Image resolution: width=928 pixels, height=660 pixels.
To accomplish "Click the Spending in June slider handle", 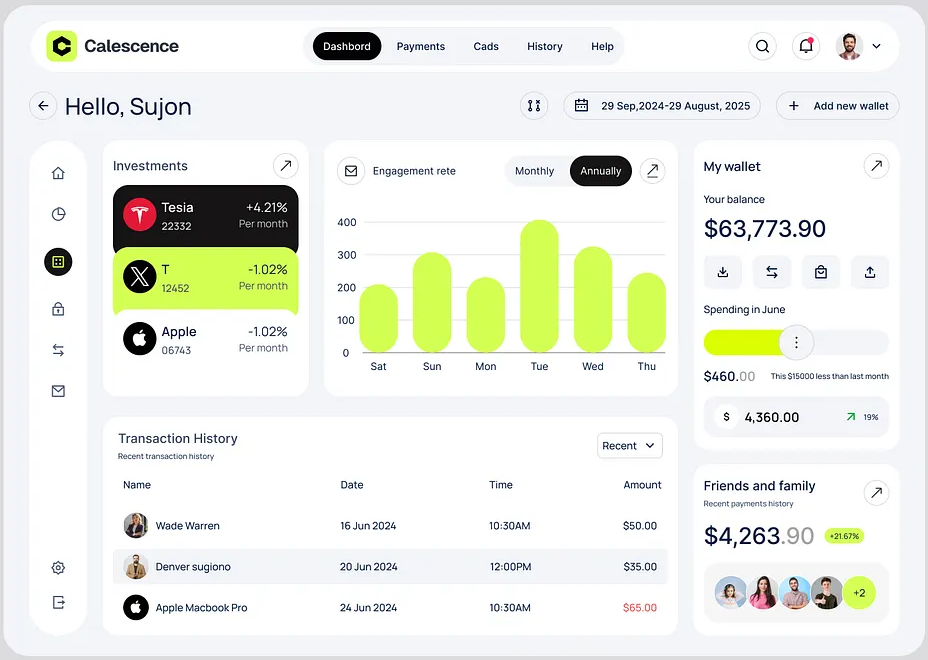I will click(796, 343).
